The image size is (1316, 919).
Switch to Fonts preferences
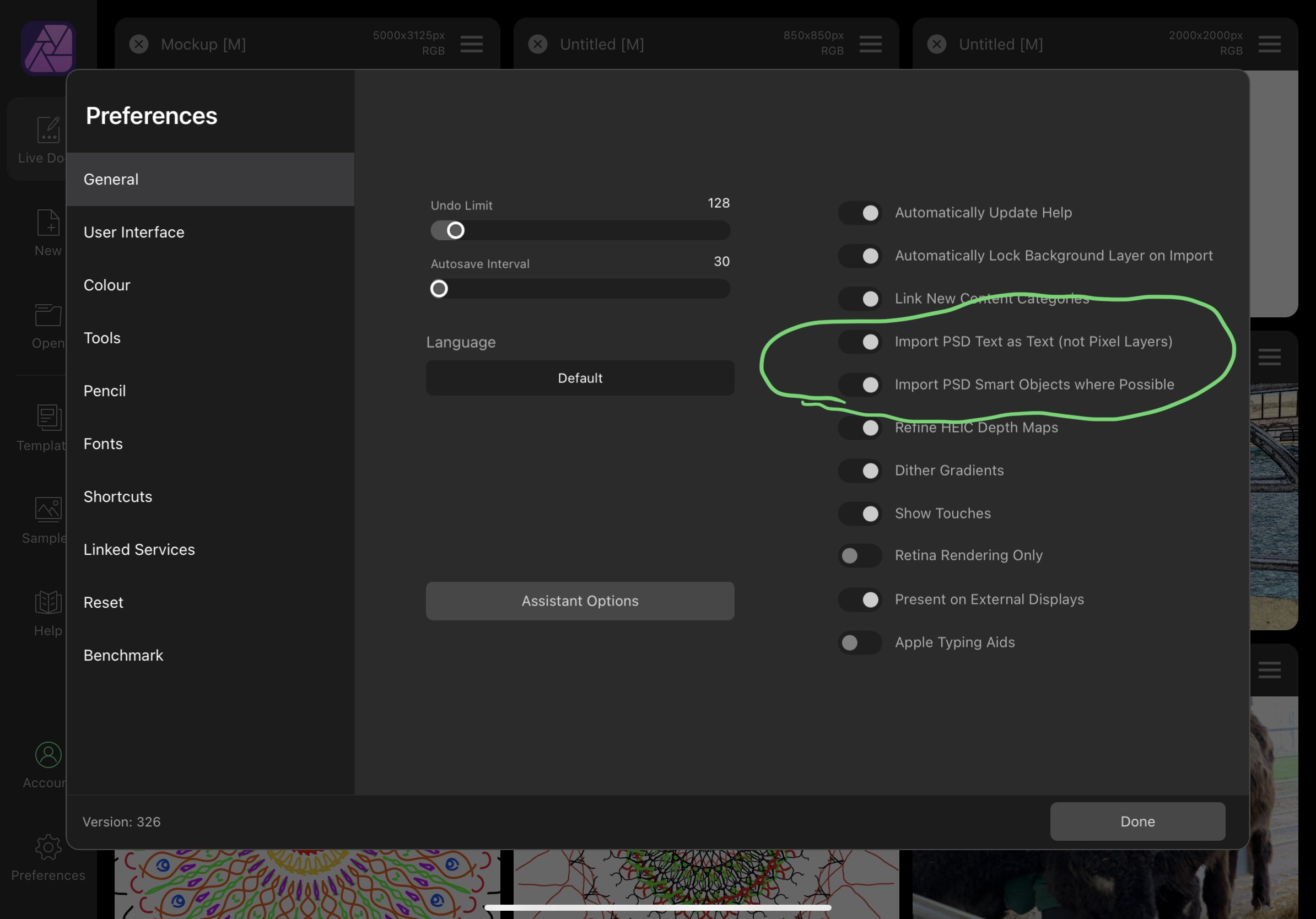point(211,444)
